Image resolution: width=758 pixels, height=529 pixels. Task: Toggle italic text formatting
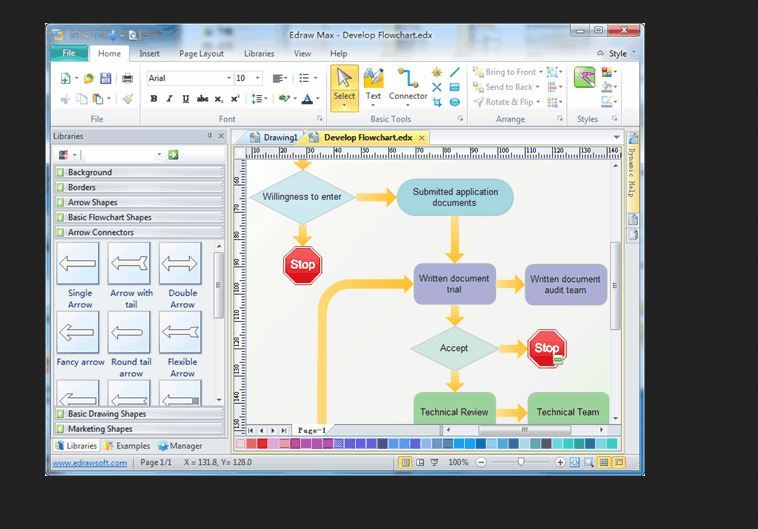[x=170, y=99]
